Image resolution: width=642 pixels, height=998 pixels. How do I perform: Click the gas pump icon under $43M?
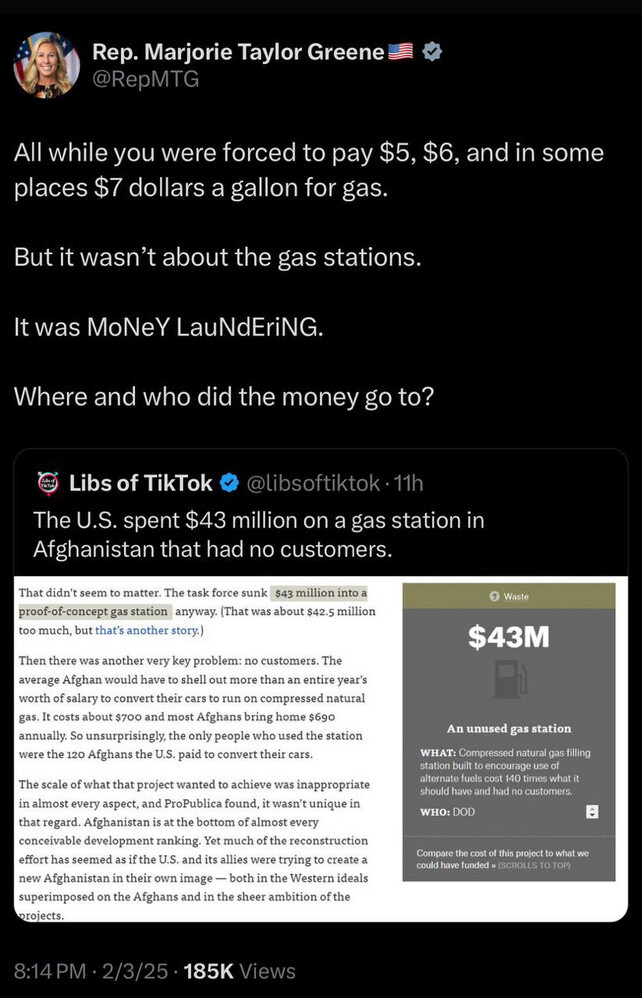pyautogui.click(x=510, y=679)
